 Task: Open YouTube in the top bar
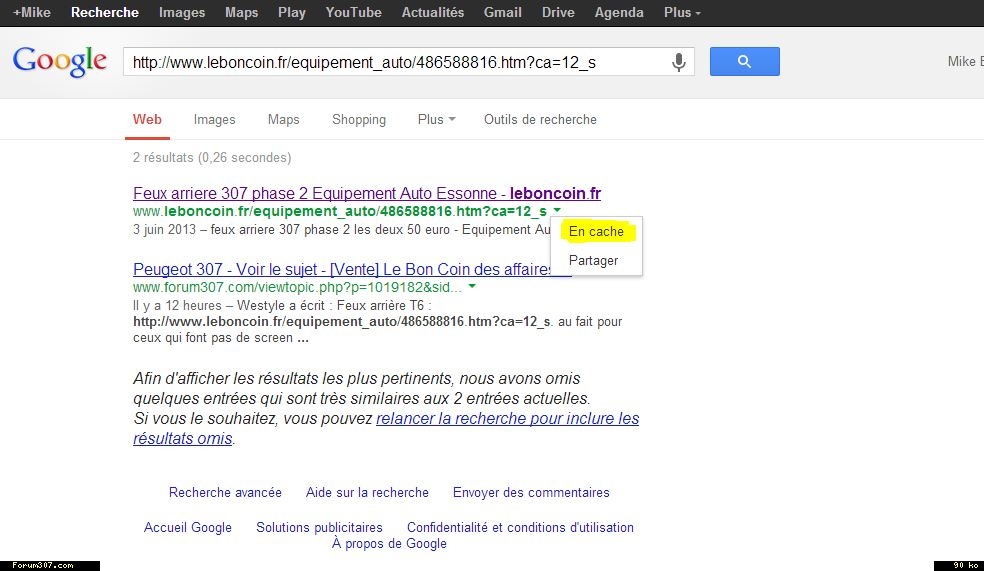click(353, 13)
